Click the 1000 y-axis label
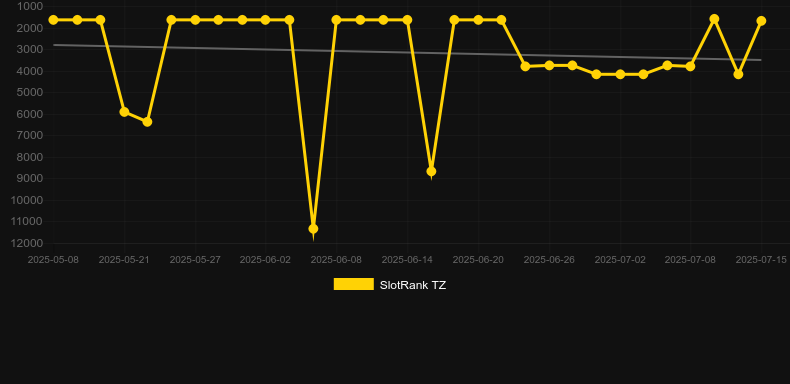 click(x=29, y=6)
